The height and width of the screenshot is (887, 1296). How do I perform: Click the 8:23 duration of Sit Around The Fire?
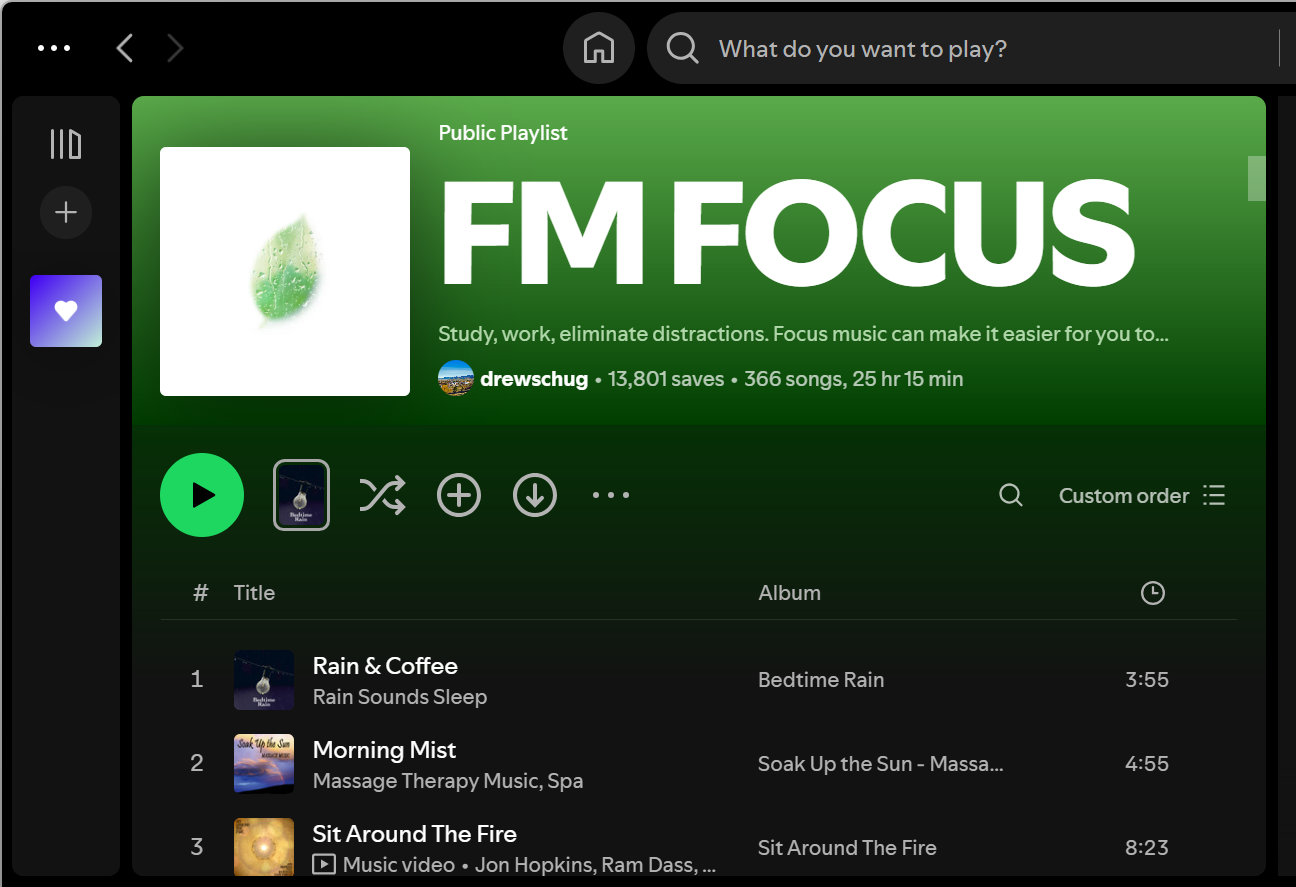coord(1147,848)
